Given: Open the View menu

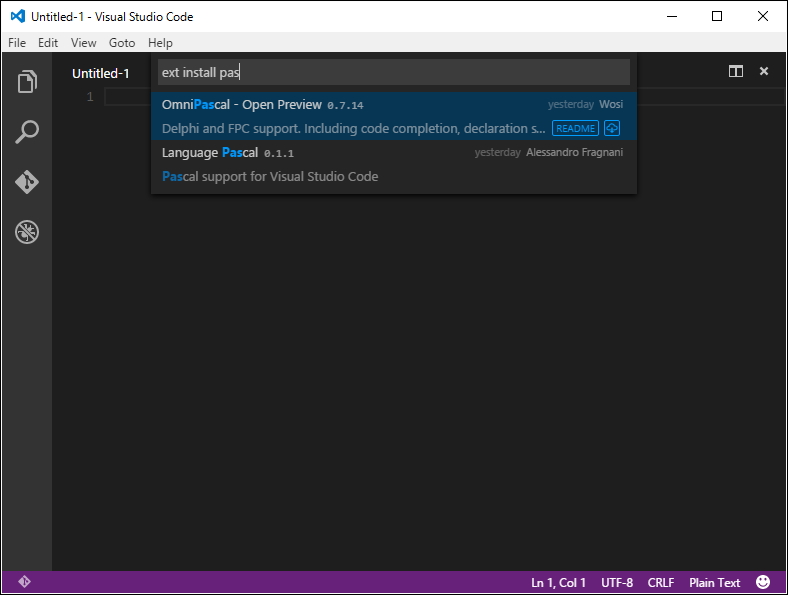Looking at the screenshot, I should [83, 43].
